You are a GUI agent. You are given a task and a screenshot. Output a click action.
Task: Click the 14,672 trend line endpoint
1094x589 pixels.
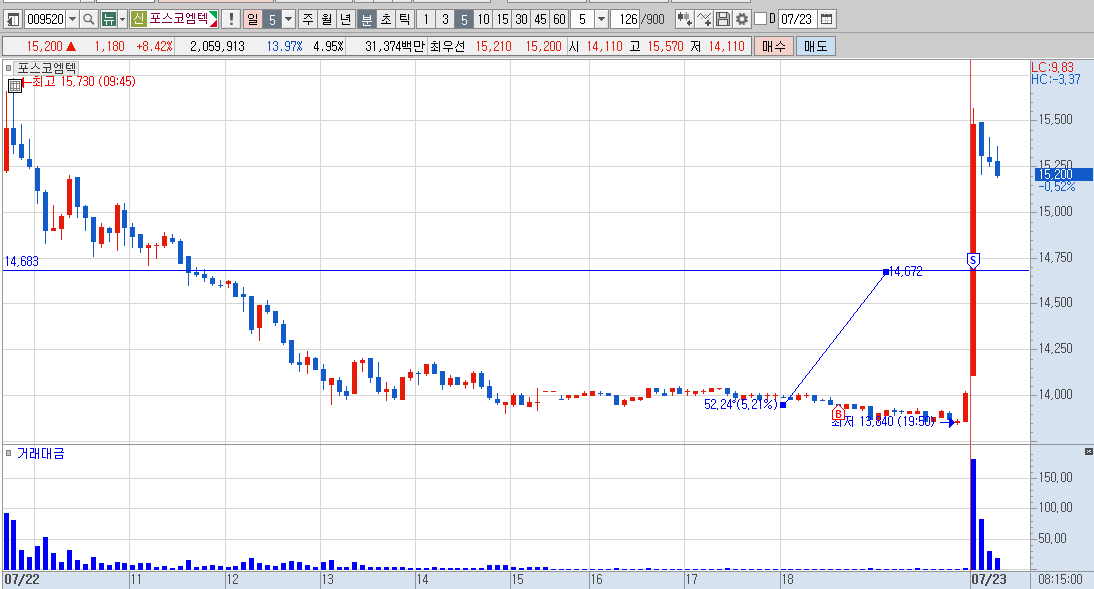tap(886, 271)
